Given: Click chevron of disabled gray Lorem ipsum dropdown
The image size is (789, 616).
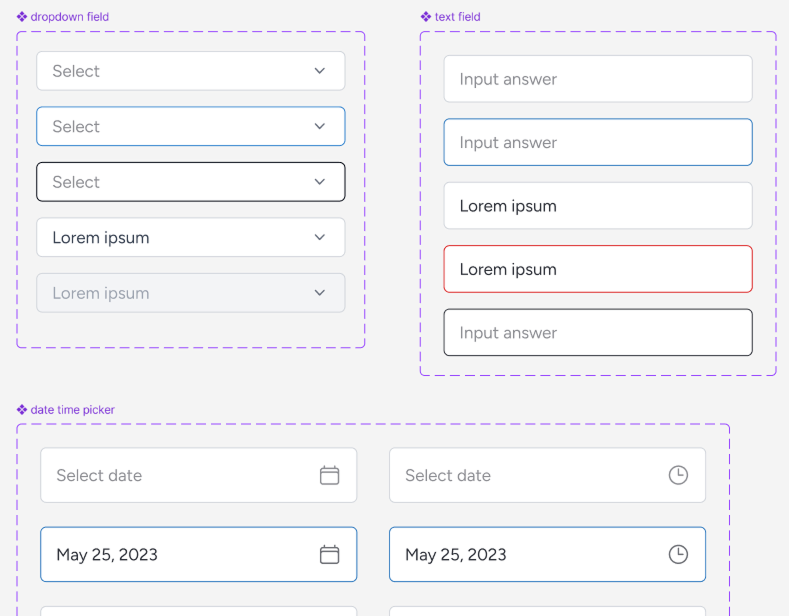Looking at the screenshot, I should [320, 292].
